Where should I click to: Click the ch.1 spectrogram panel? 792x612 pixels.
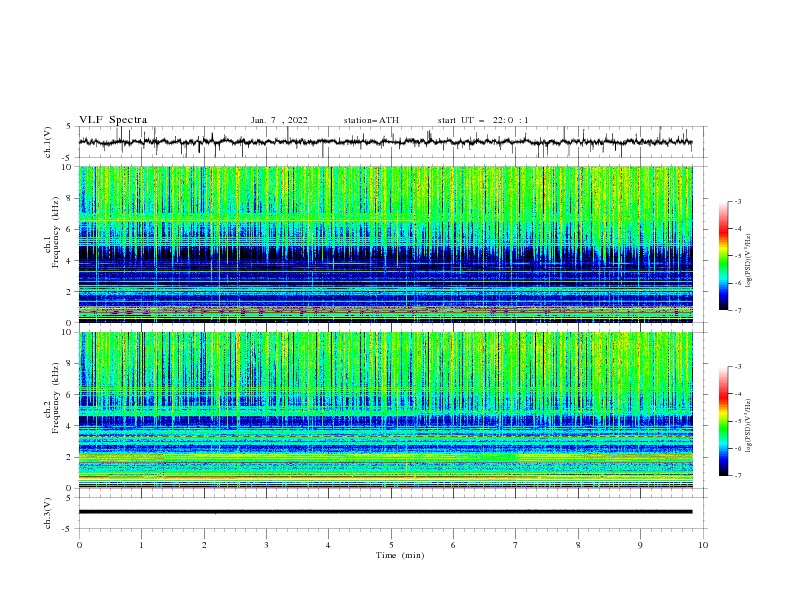point(385,244)
